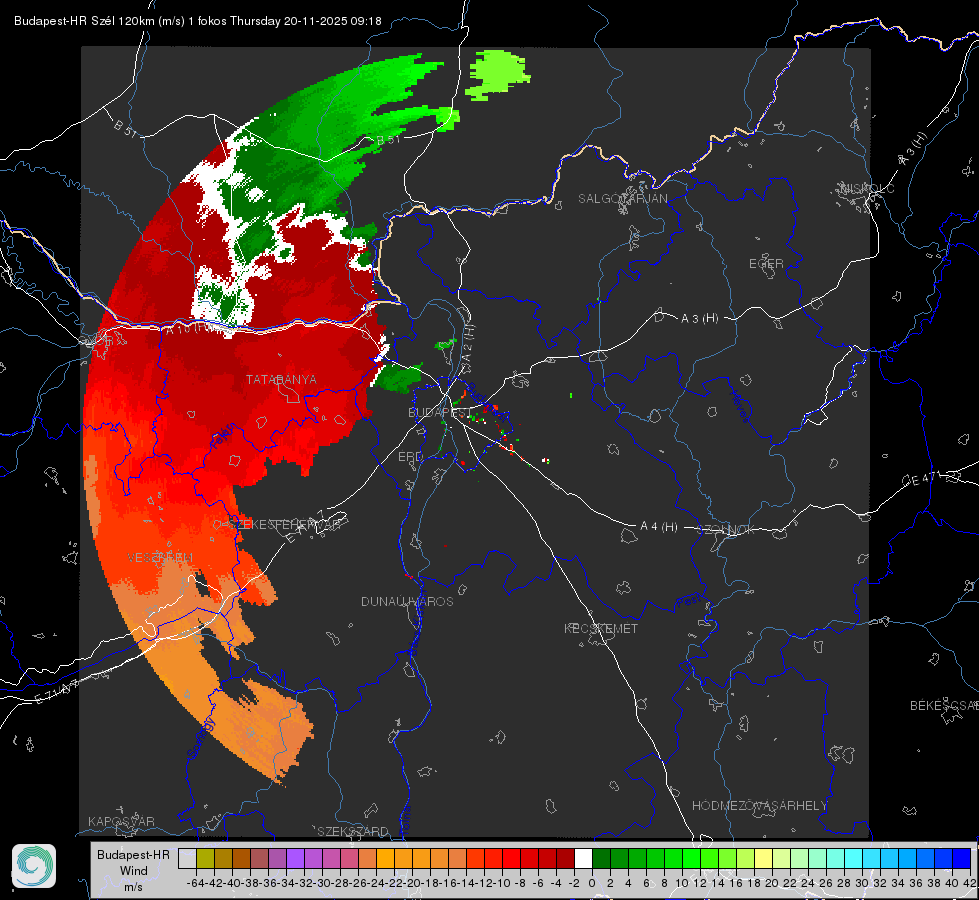This screenshot has height=900, width=979.
Task: Click the HÓDMEZŐVÁSÁRHELY city label
Action: click(759, 806)
